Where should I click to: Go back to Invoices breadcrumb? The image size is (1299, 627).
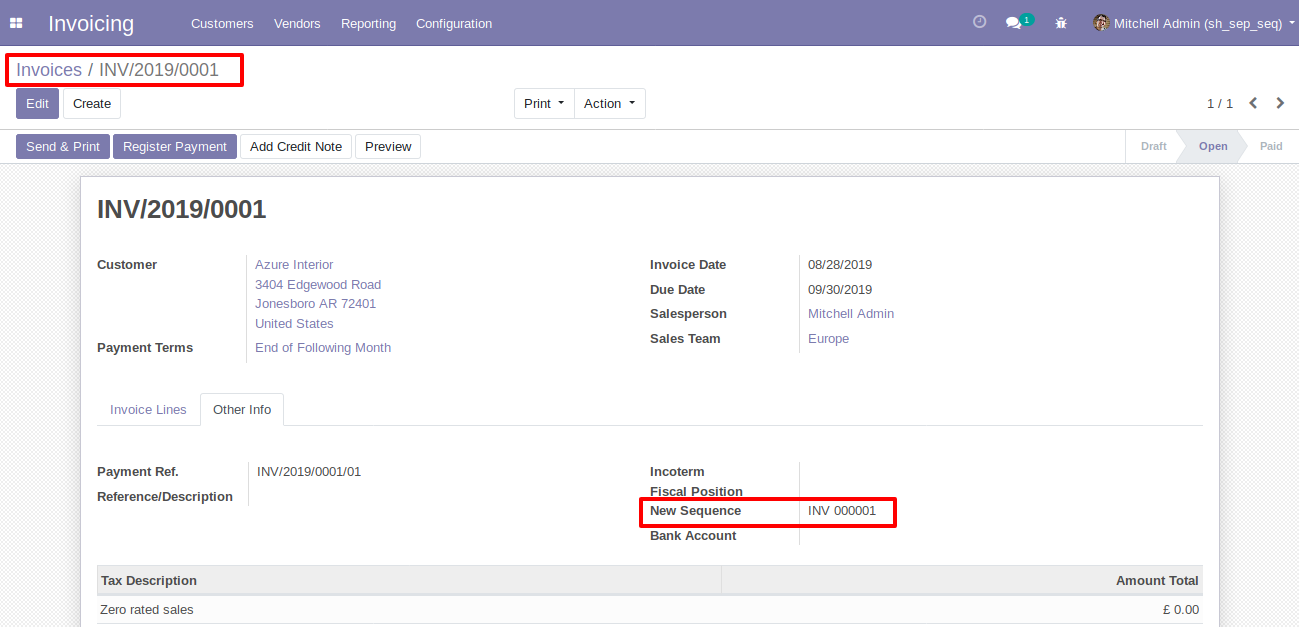(x=49, y=70)
